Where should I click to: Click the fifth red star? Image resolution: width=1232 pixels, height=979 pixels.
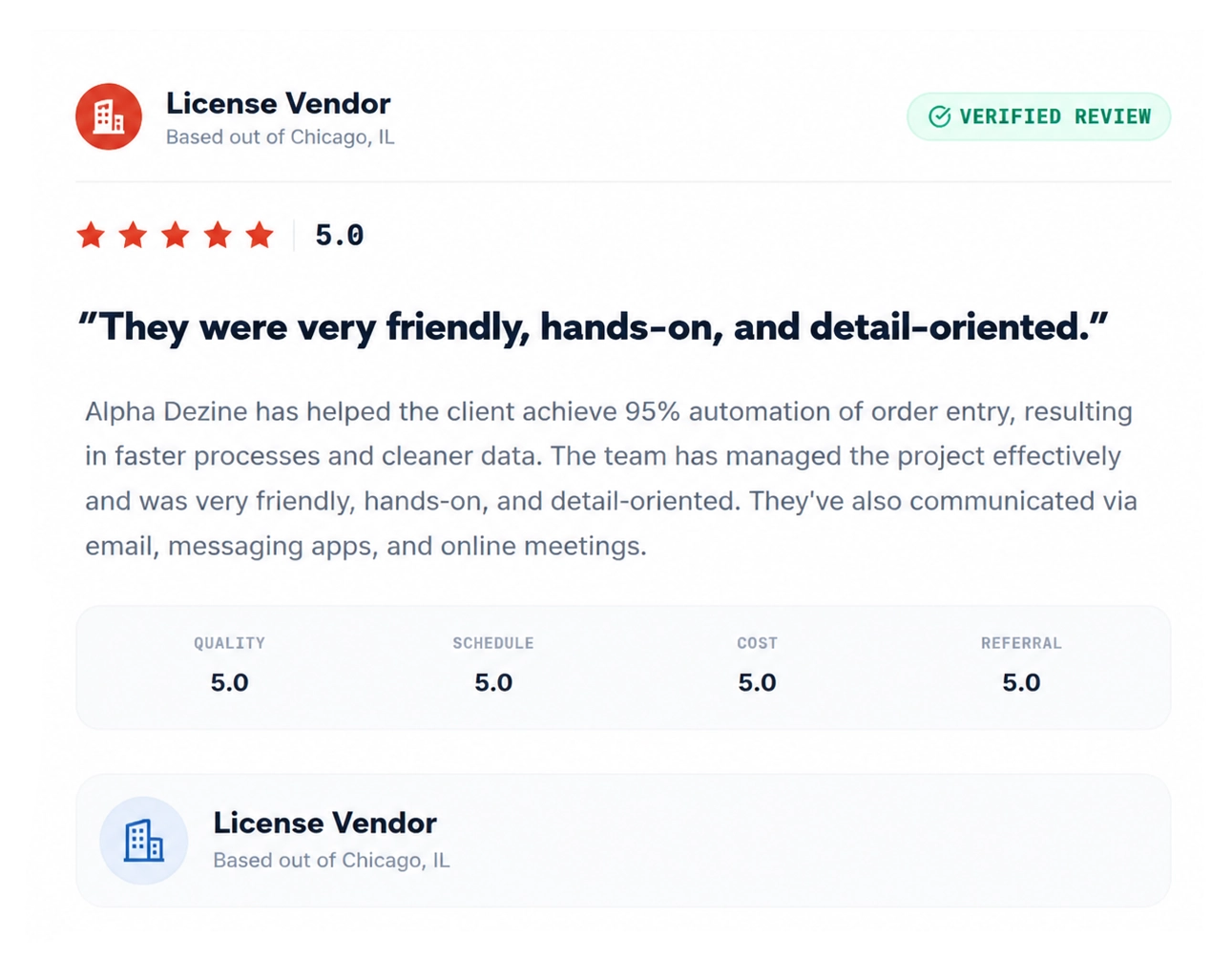click(260, 235)
